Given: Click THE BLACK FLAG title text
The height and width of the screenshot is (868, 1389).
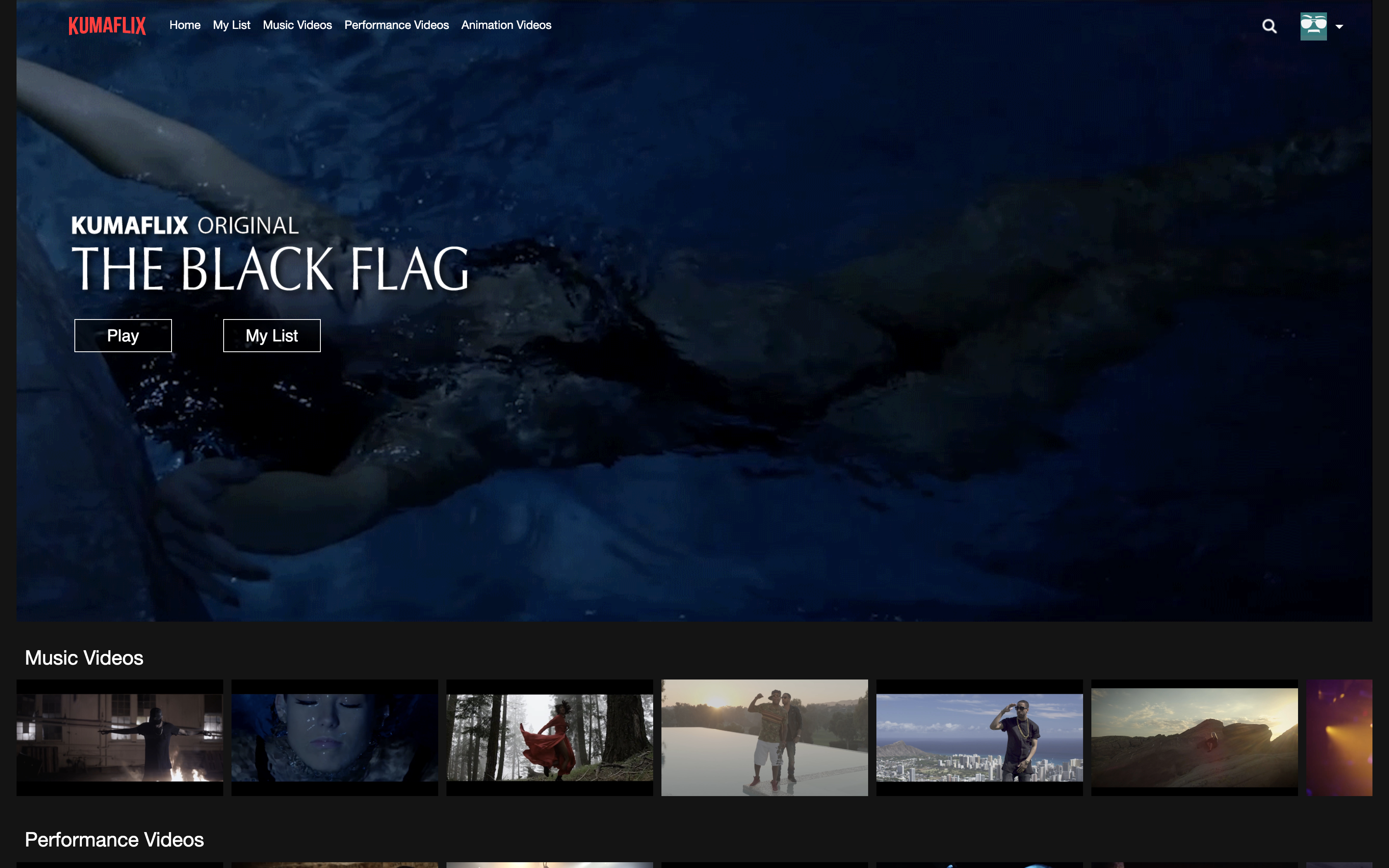Looking at the screenshot, I should click(x=270, y=269).
